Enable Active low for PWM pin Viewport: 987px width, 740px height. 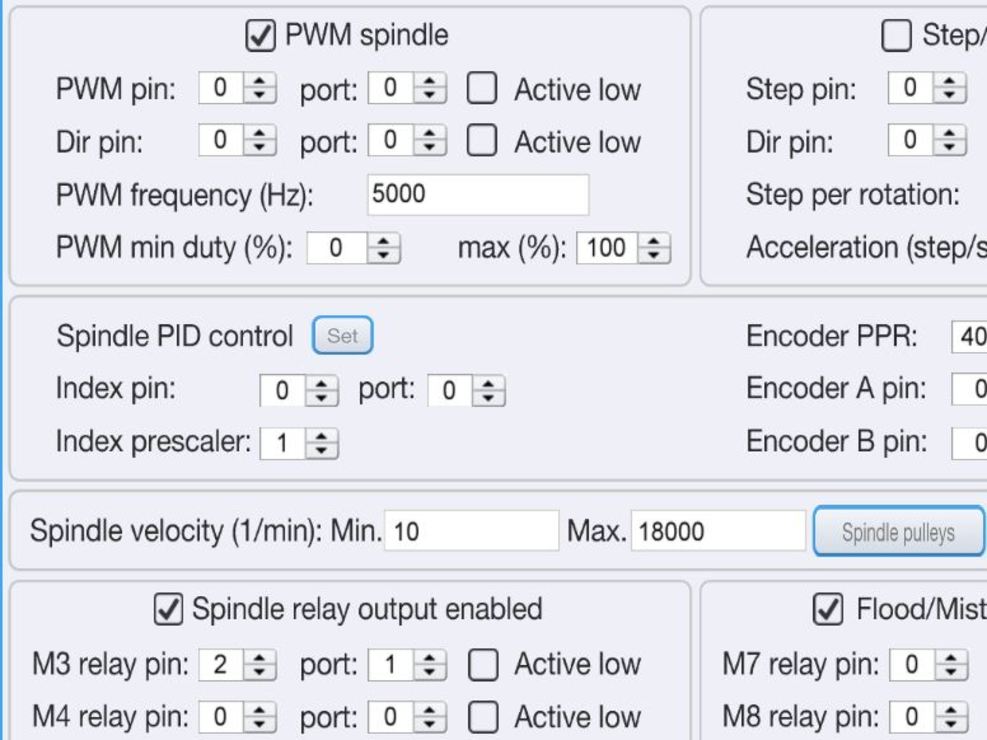tap(482, 90)
